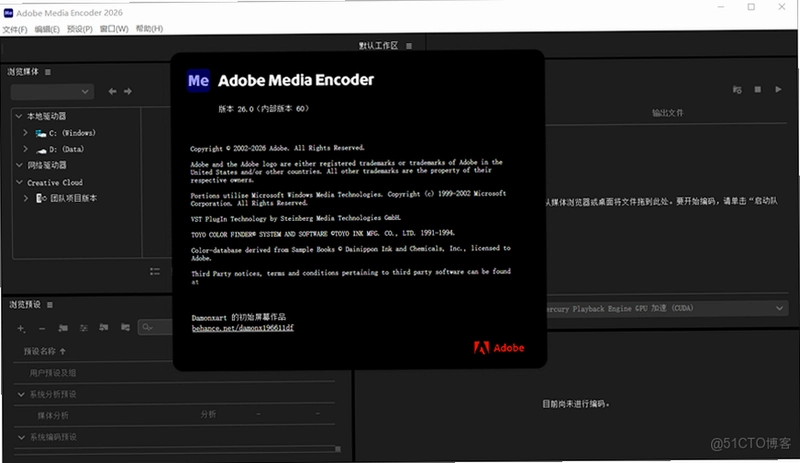Open the 编辑(E) menu

point(47,29)
